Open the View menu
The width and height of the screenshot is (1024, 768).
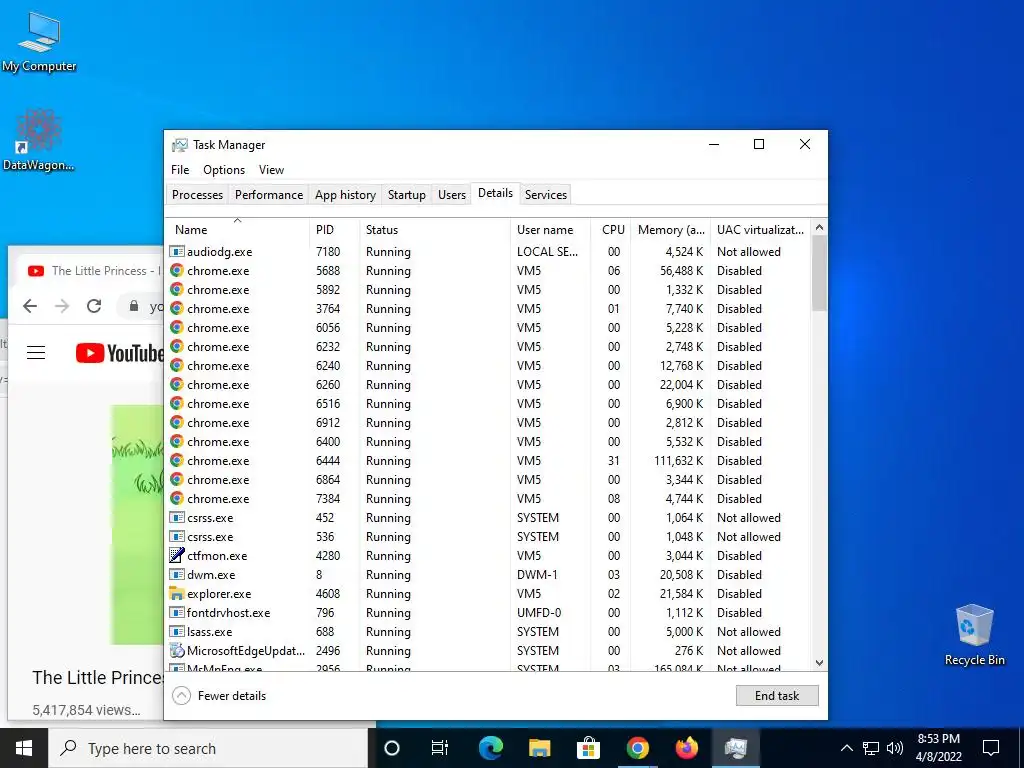[271, 170]
